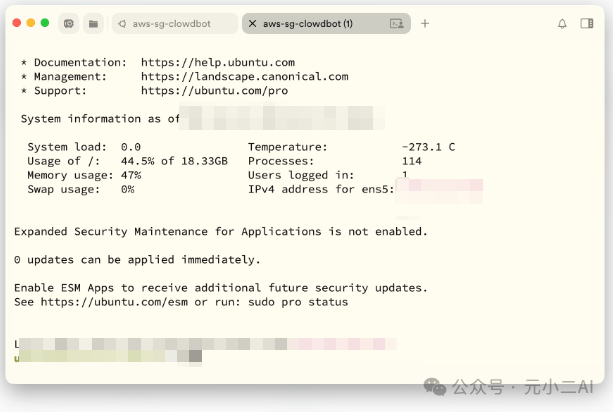Switch to the aws-sg-clowdbot tab

point(175,24)
